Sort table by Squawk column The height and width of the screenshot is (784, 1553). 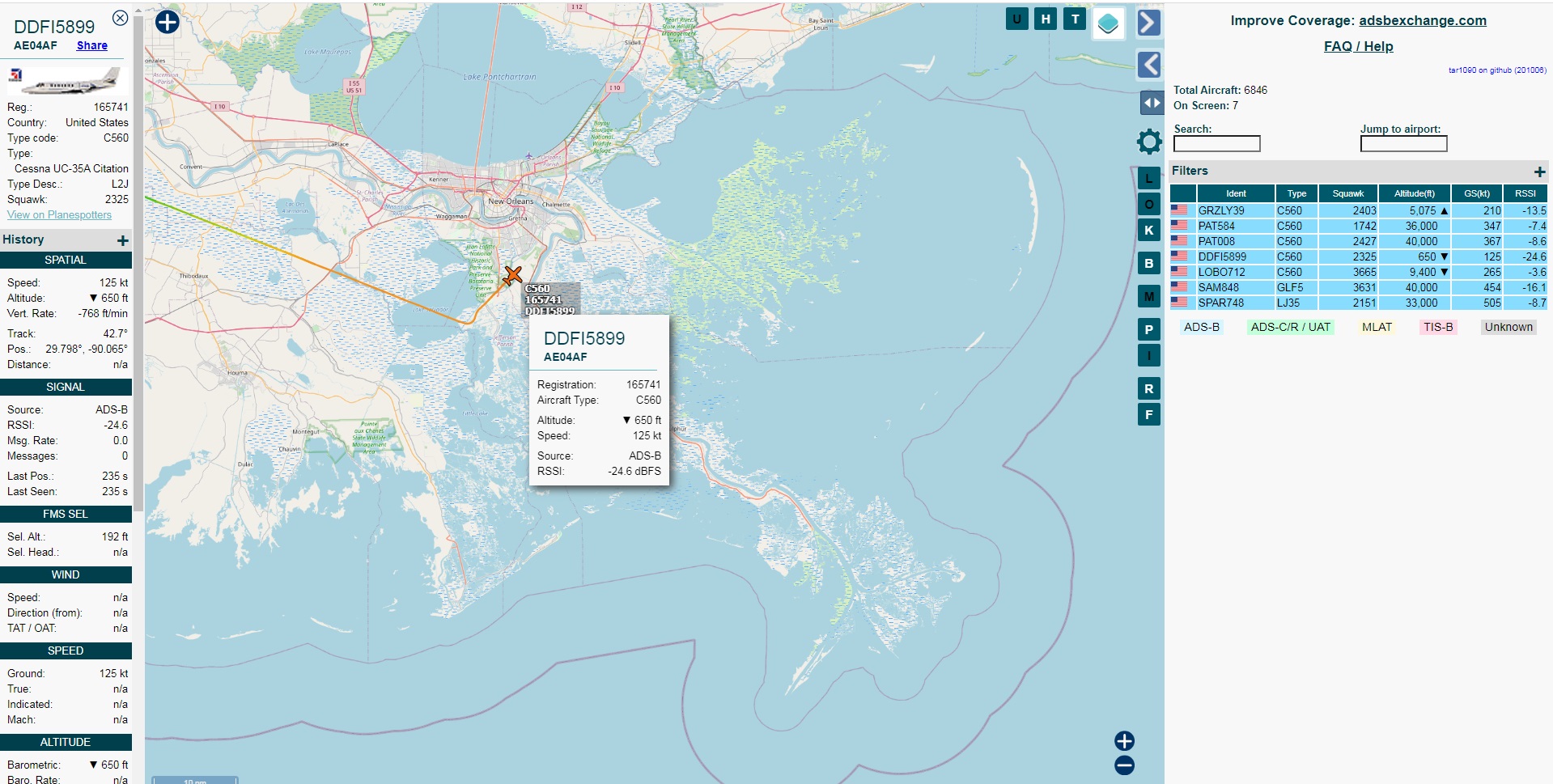(x=1348, y=193)
